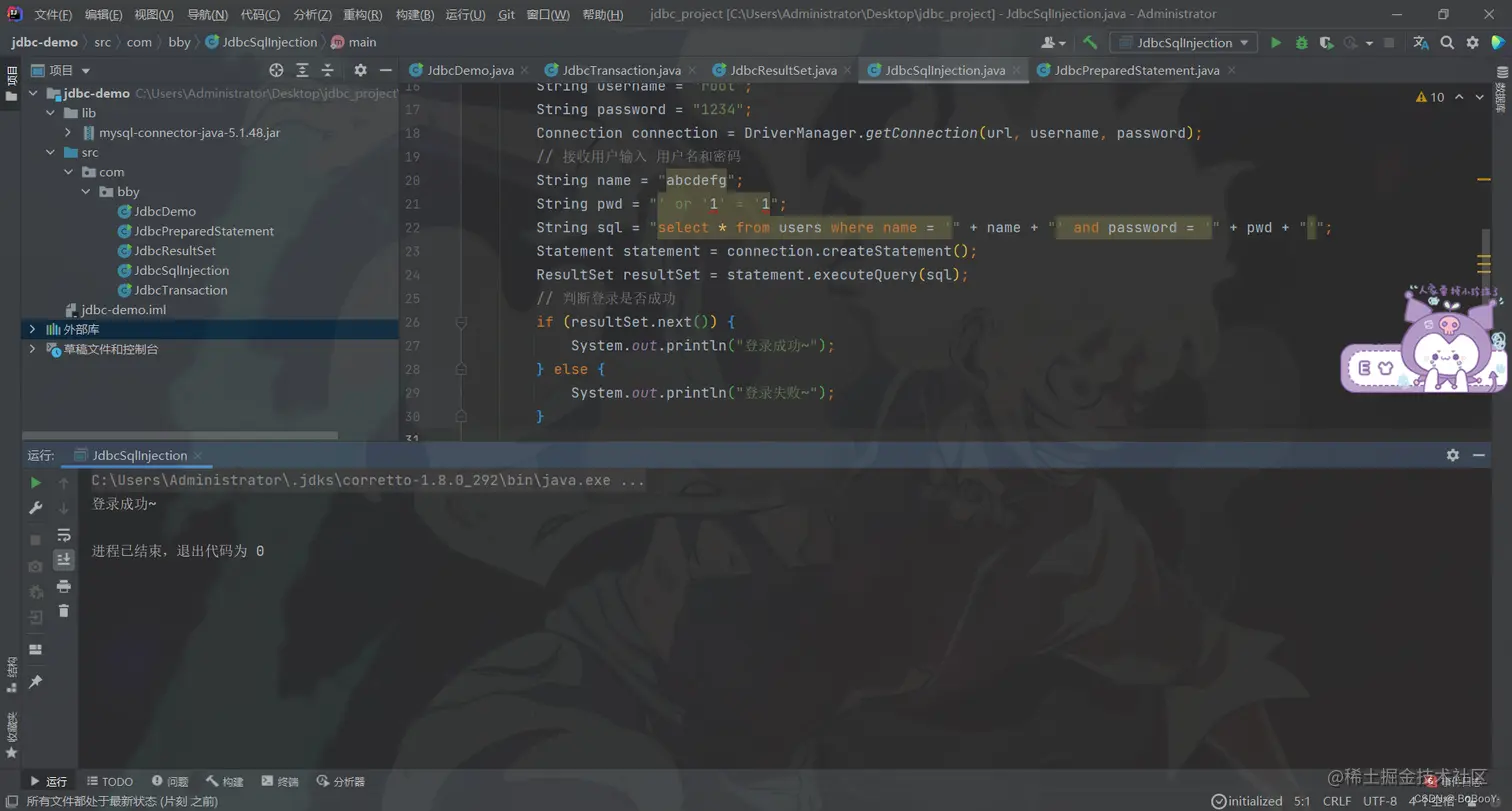The height and width of the screenshot is (811, 1512).
Task: Click the user account icon in toolbar
Action: pos(1053,43)
